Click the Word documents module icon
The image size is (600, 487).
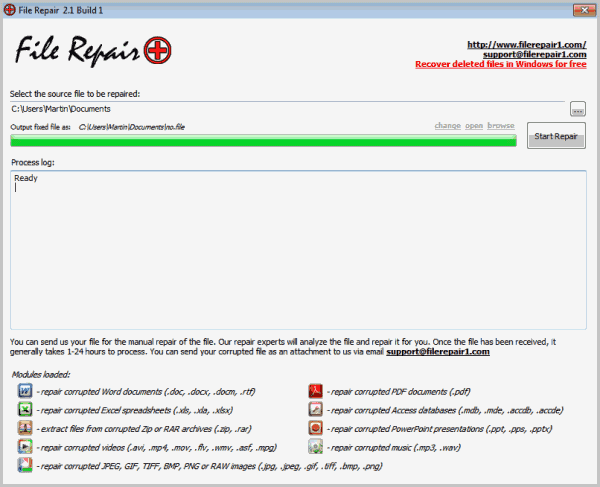25,391
